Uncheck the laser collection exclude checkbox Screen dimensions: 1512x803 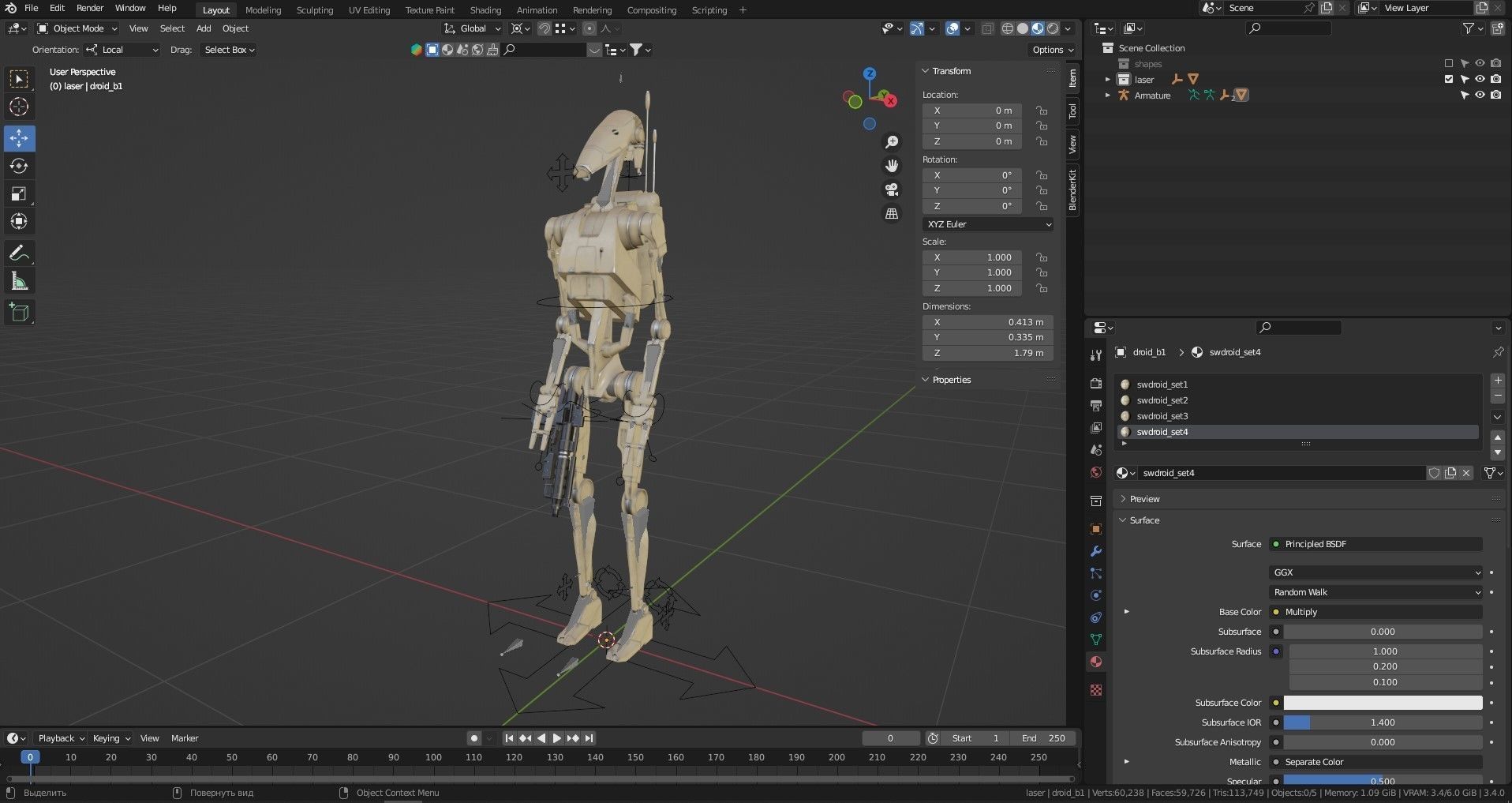tap(1448, 79)
